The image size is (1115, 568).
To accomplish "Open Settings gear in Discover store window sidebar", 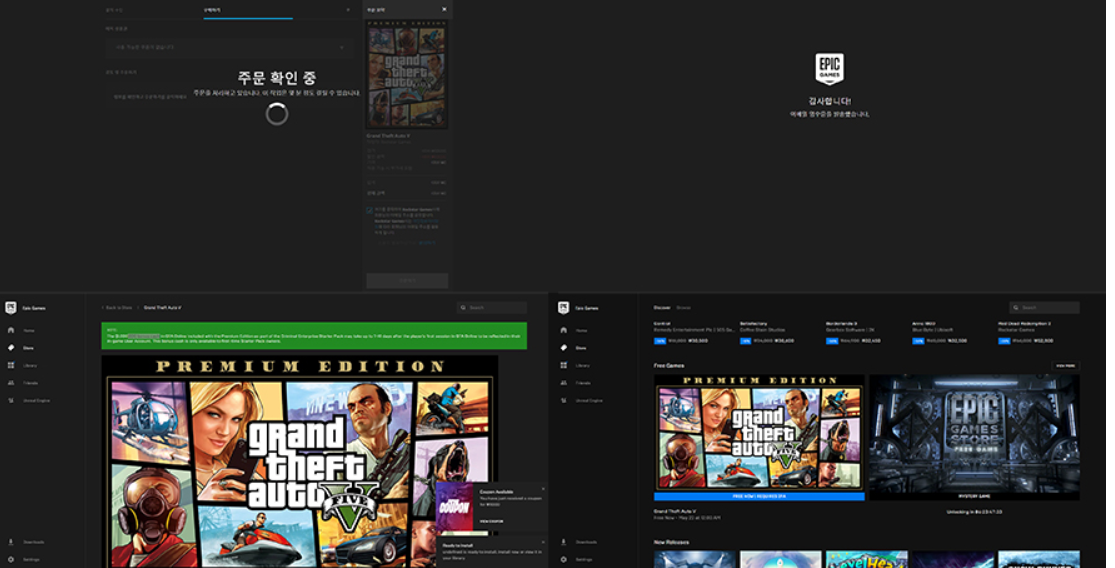I will tap(564, 559).
